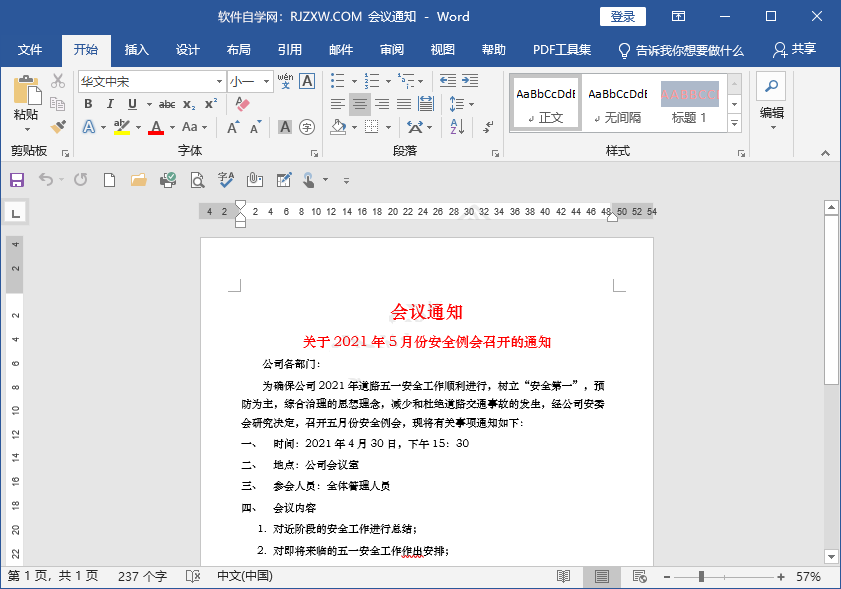Toggle subscript formatting
Image resolution: width=841 pixels, height=589 pixels.
point(188,103)
